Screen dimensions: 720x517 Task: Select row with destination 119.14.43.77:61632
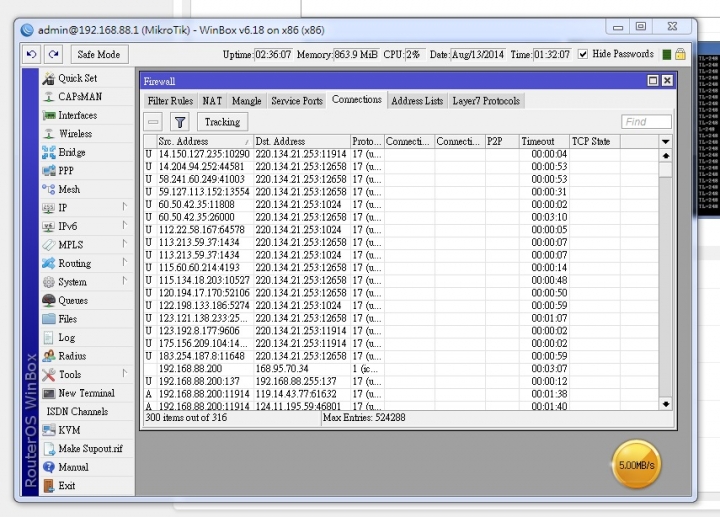tap(401, 394)
